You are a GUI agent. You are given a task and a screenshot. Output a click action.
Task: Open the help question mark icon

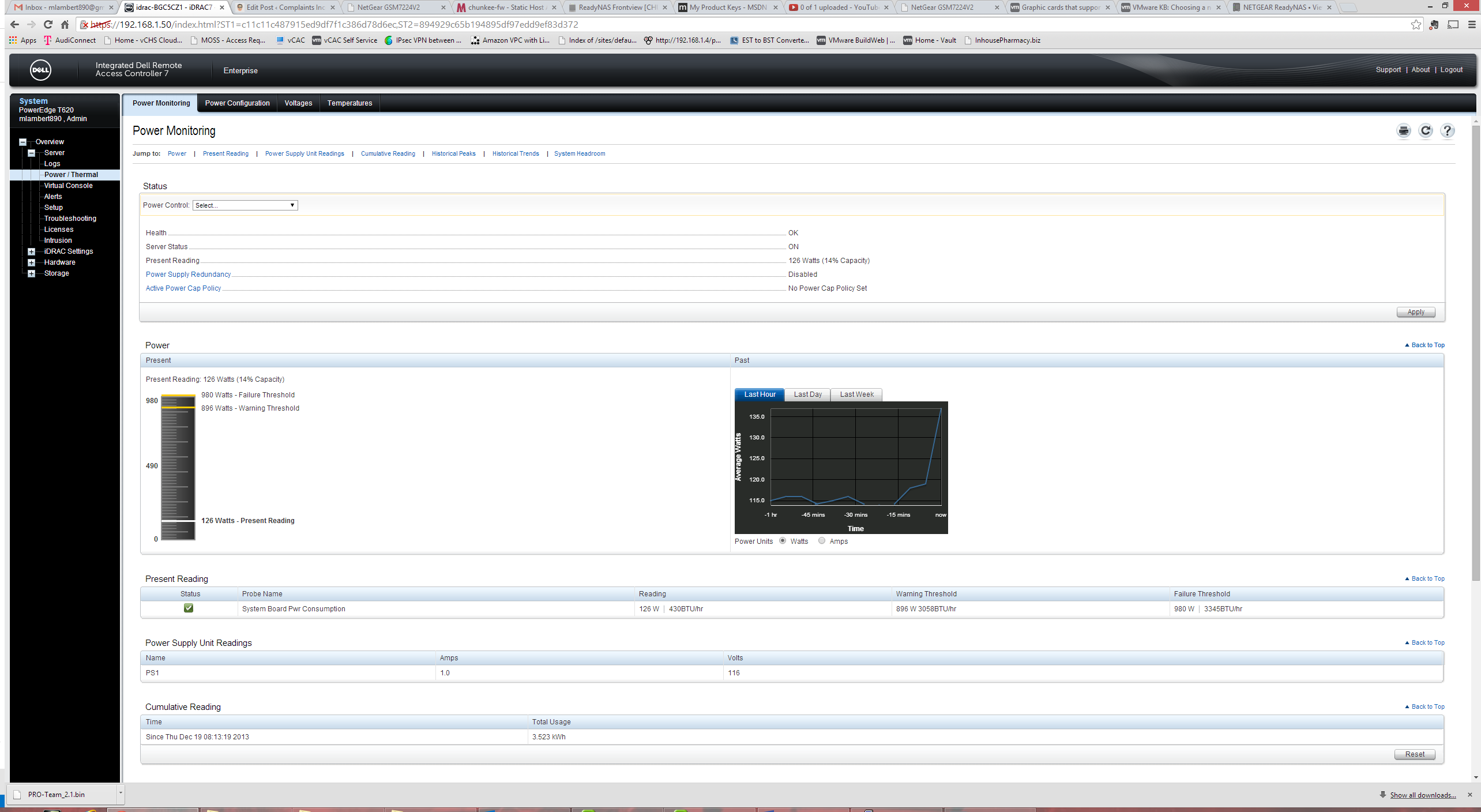1446,131
